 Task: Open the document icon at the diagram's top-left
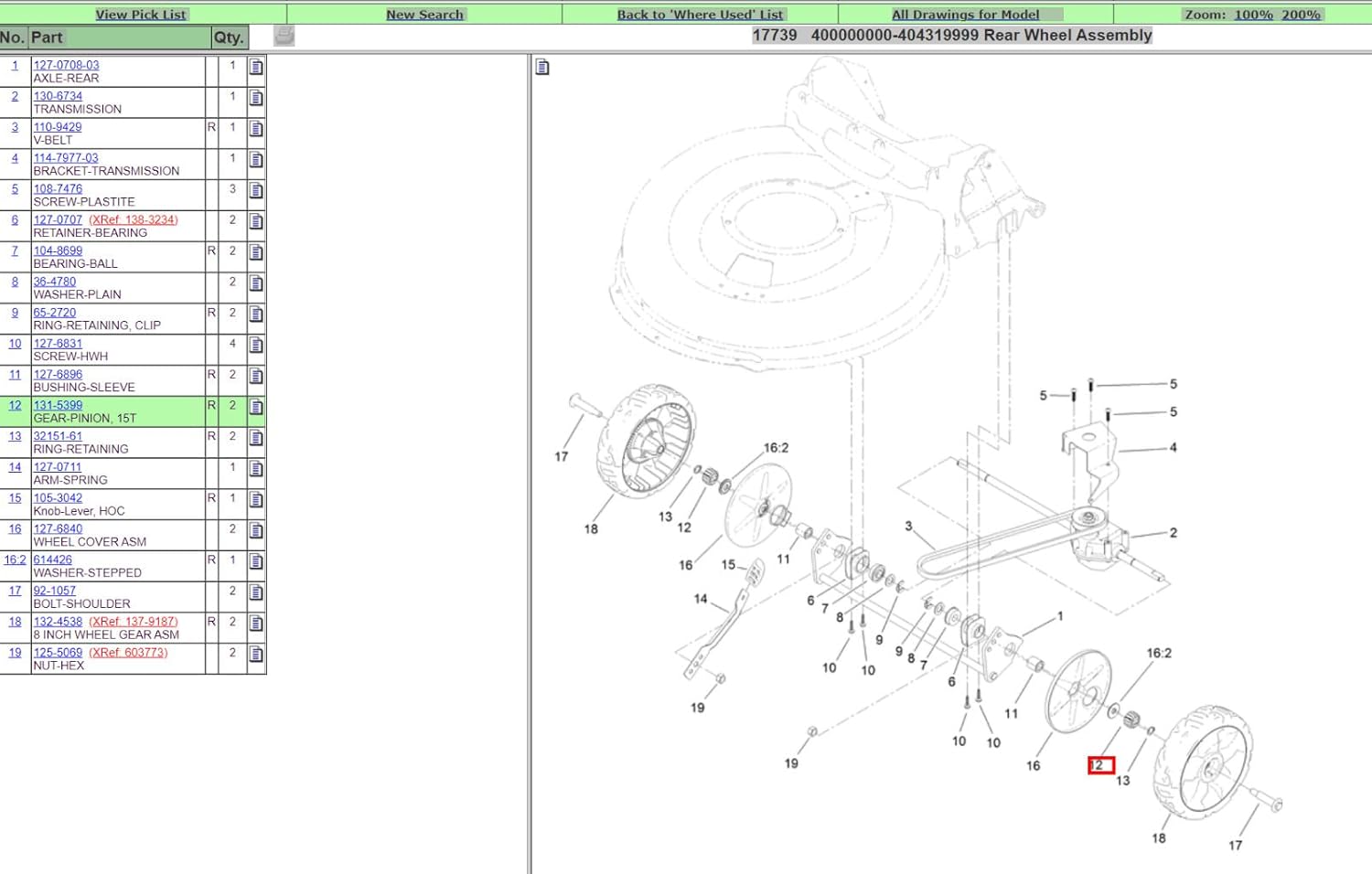pyautogui.click(x=542, y=67)
